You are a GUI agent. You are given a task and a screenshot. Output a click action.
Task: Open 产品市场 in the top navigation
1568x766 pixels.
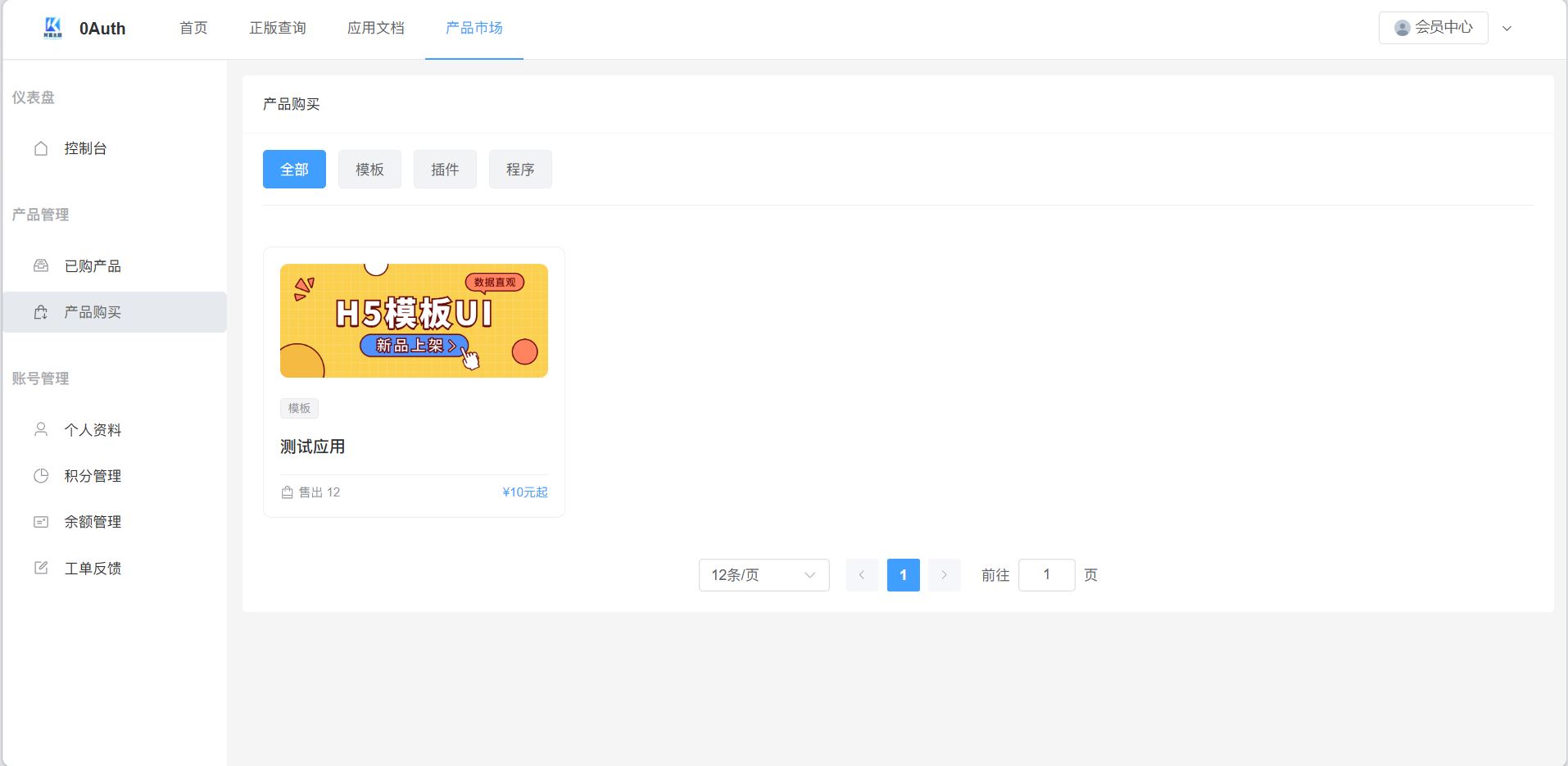pyautogui.click(x=474, y=28)
